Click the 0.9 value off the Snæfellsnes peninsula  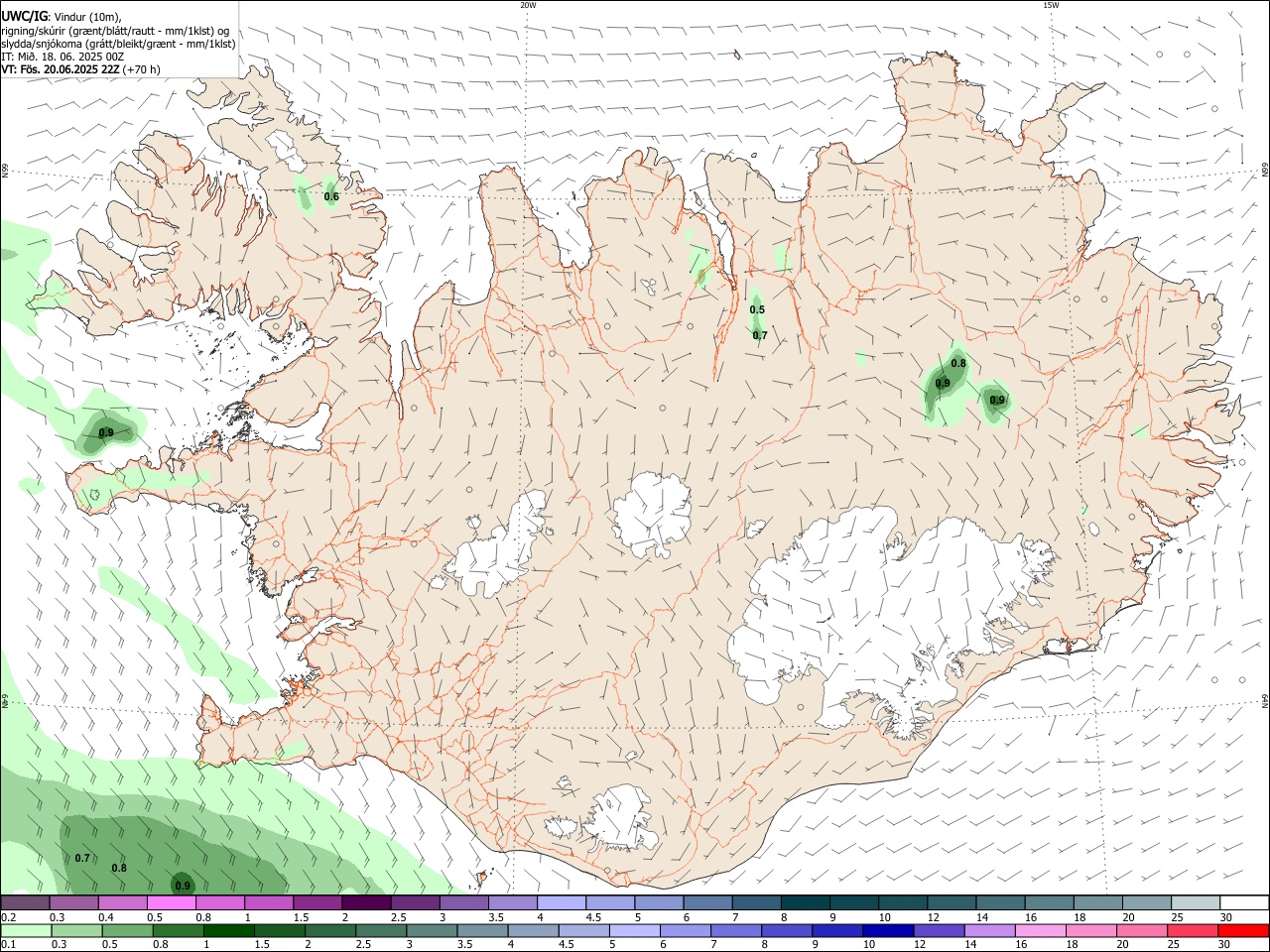pos(106,432)
